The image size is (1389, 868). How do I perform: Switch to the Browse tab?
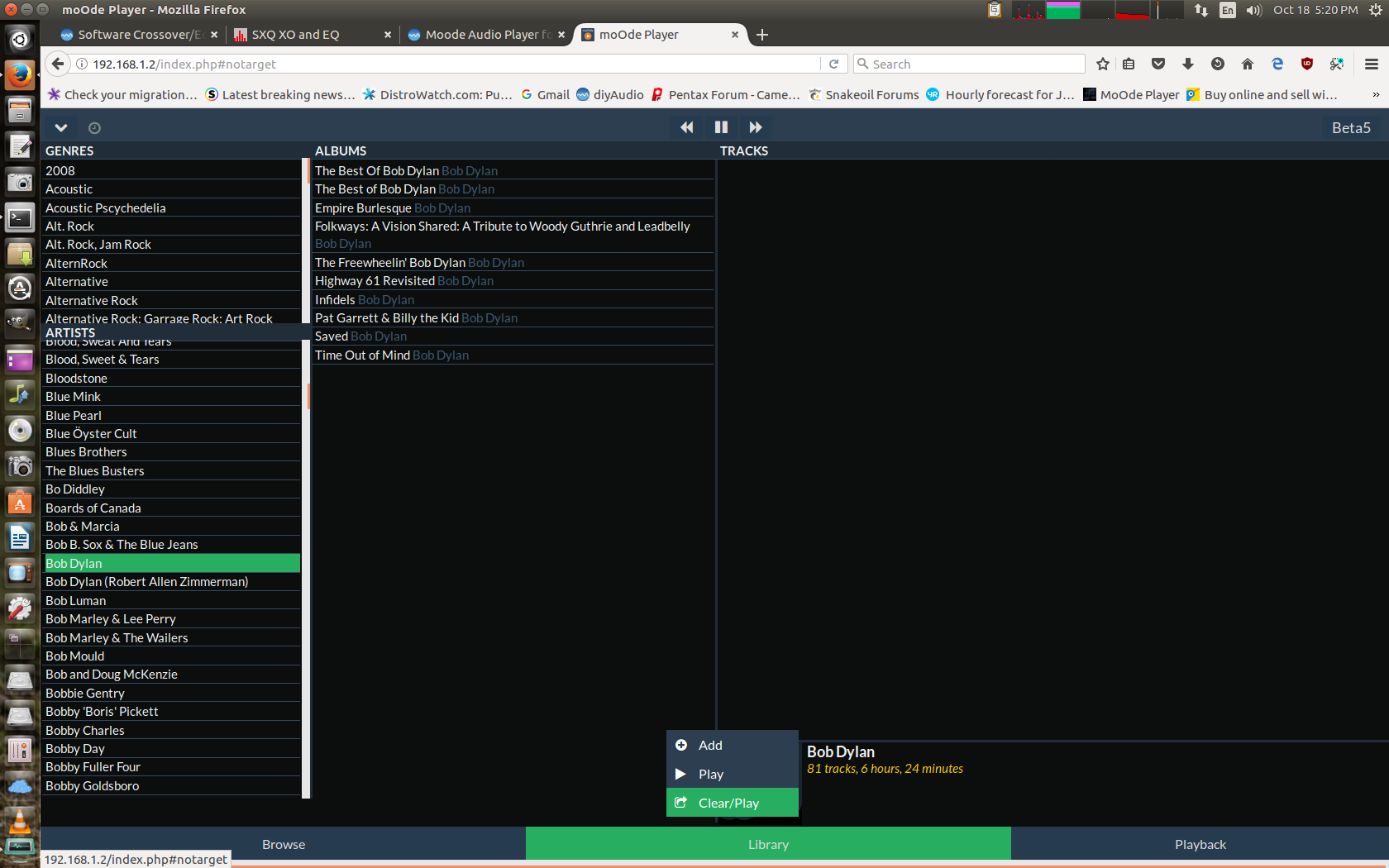point(284,844)
